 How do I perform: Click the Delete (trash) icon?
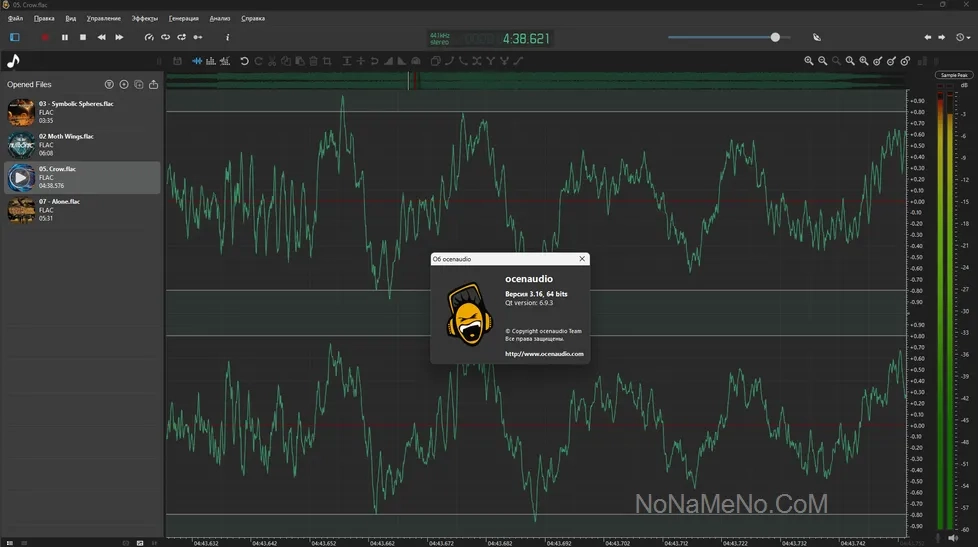[x=313, y=61]
